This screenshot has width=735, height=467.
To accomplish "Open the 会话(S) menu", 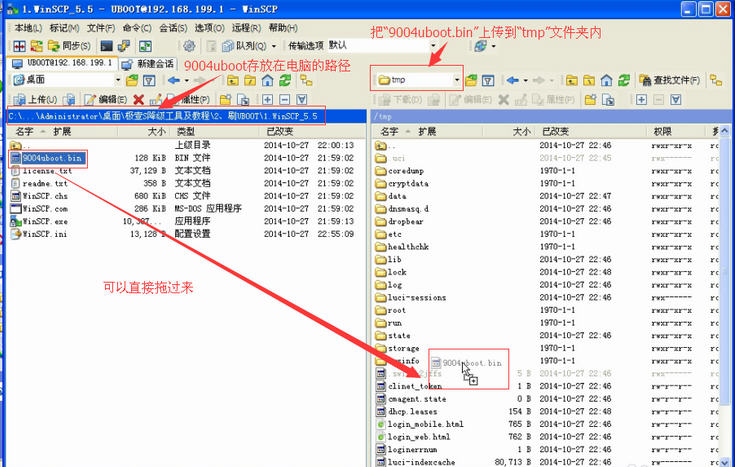I will [173, 28].
